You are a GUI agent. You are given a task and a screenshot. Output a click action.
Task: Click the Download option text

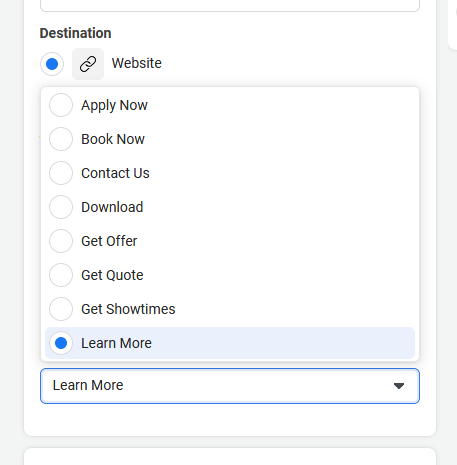112,207
